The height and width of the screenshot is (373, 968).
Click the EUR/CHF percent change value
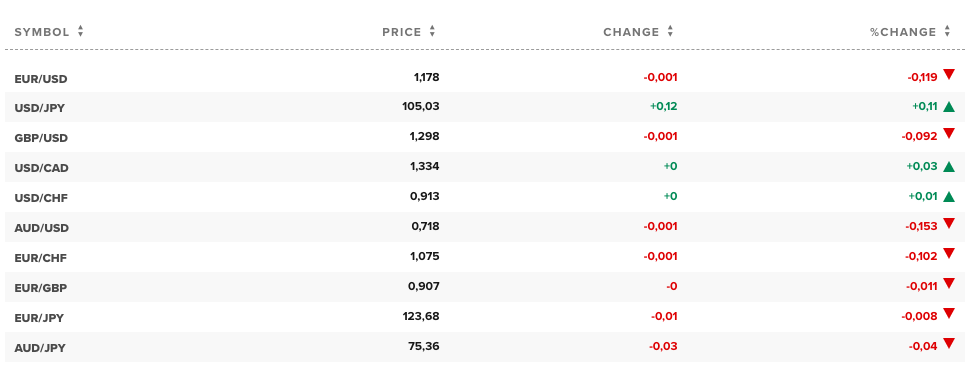point(921,256)
